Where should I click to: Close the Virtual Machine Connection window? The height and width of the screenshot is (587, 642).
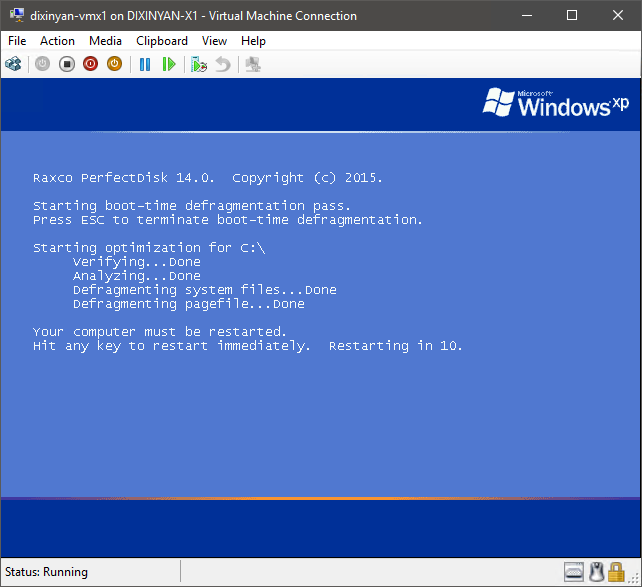[618, 15]
